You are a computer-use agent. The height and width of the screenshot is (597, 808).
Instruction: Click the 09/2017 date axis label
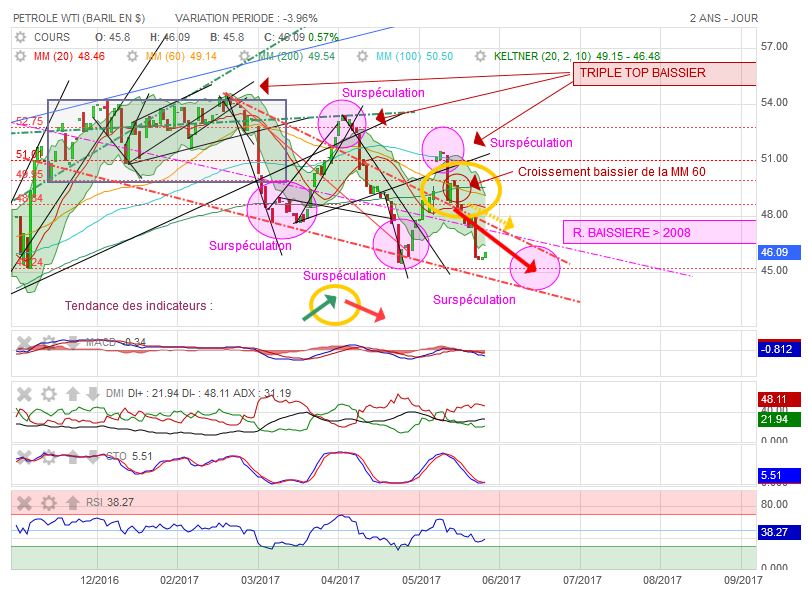[743, 580]
